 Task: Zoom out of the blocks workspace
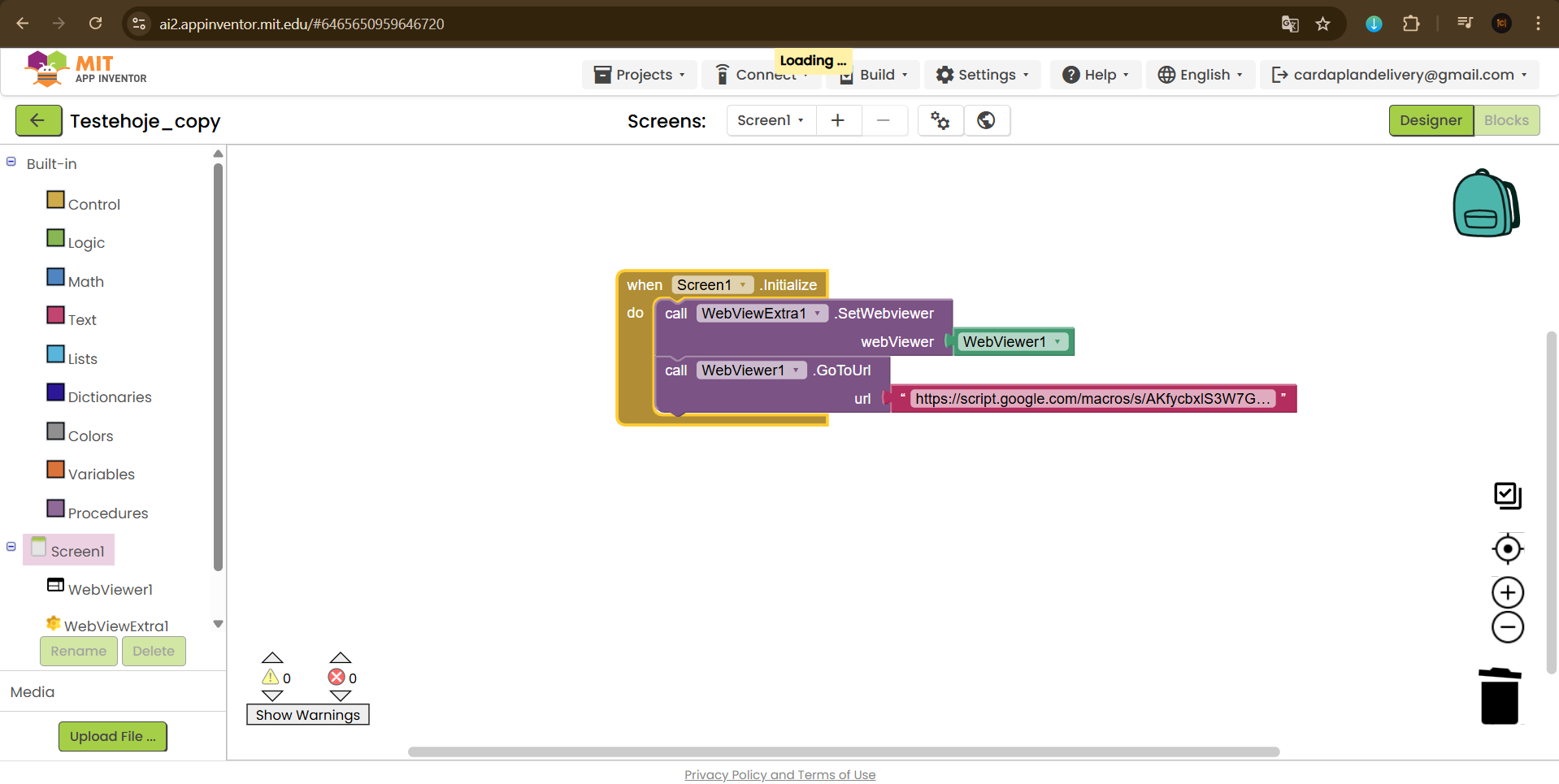(1507, 627)
